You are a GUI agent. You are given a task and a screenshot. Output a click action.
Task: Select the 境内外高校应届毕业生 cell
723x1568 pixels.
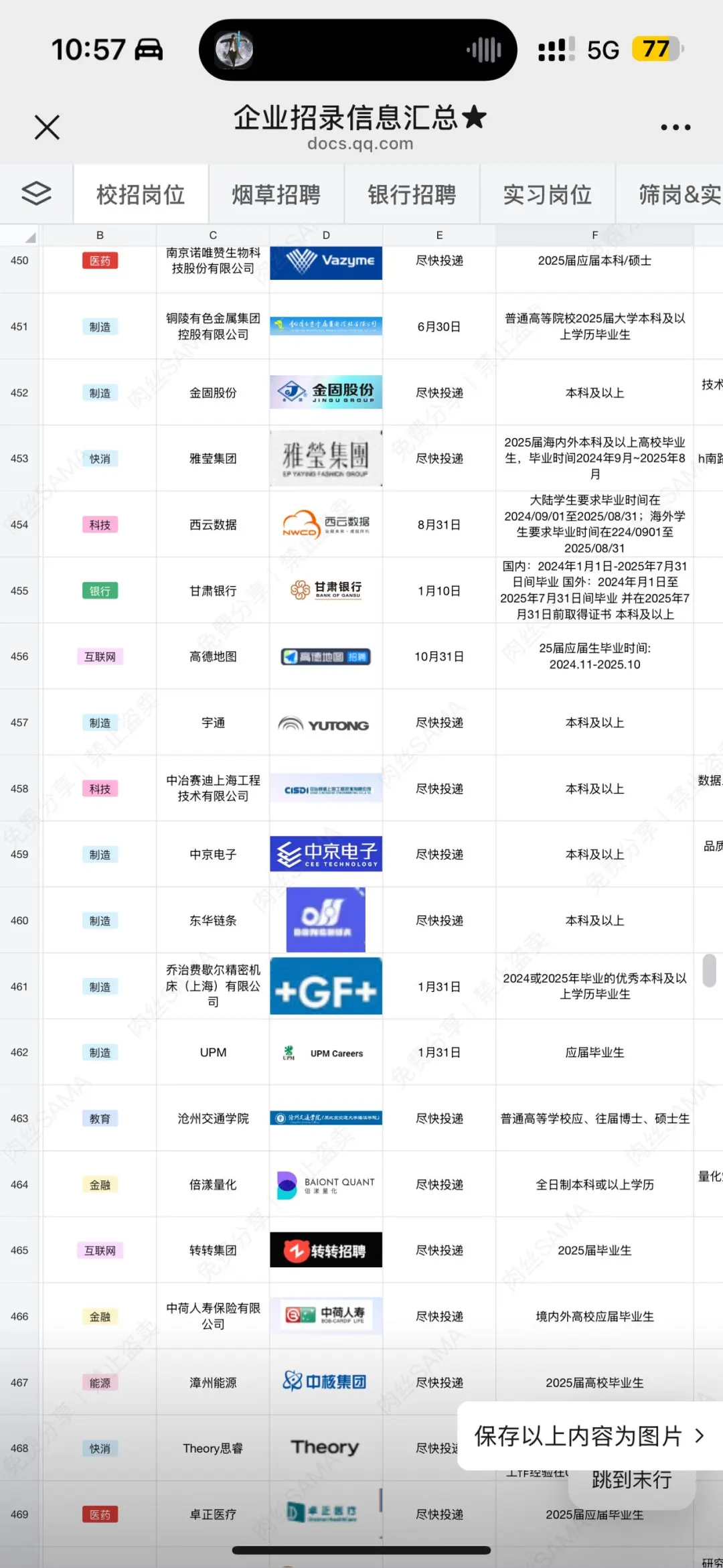click(594, 1316)
